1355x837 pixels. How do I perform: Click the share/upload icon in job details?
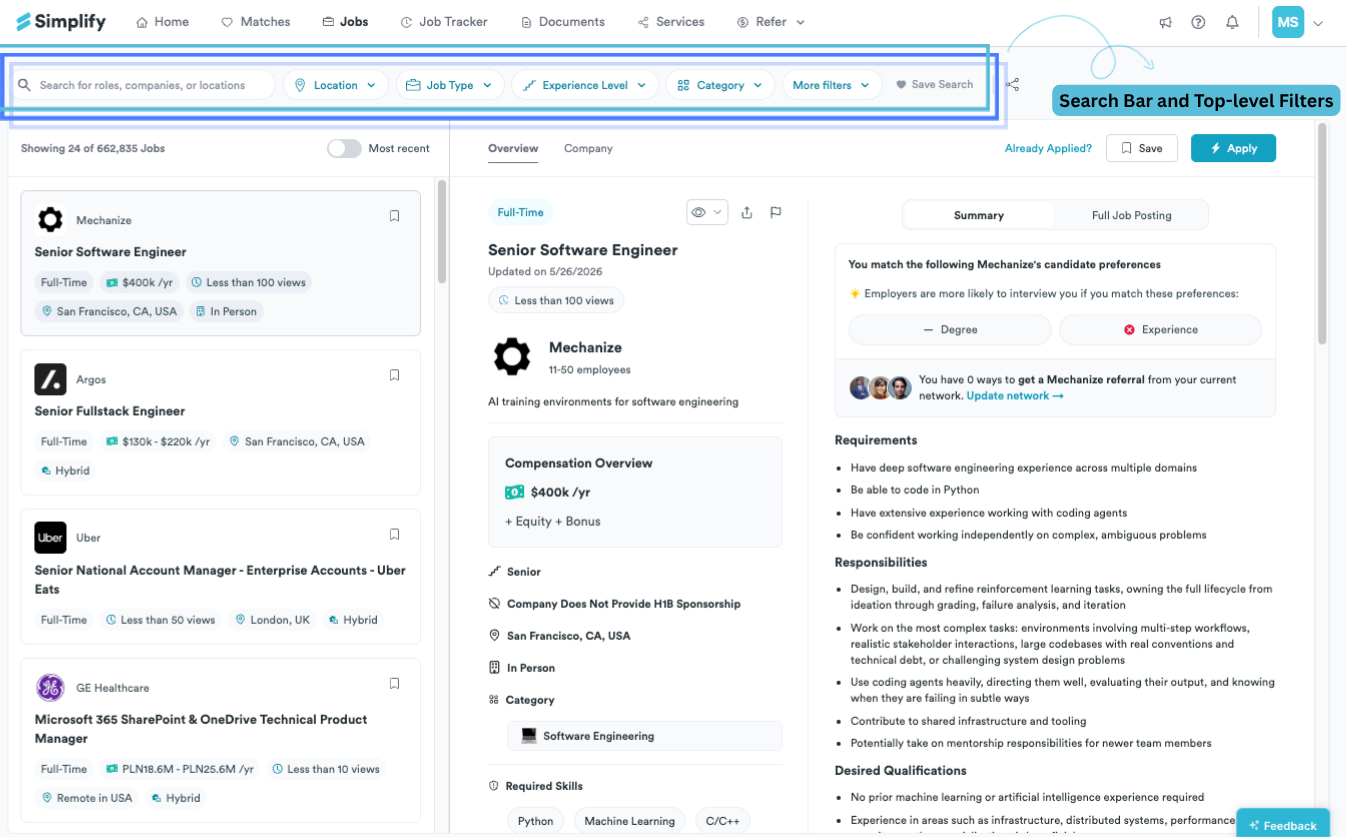[x=747, y=212]
